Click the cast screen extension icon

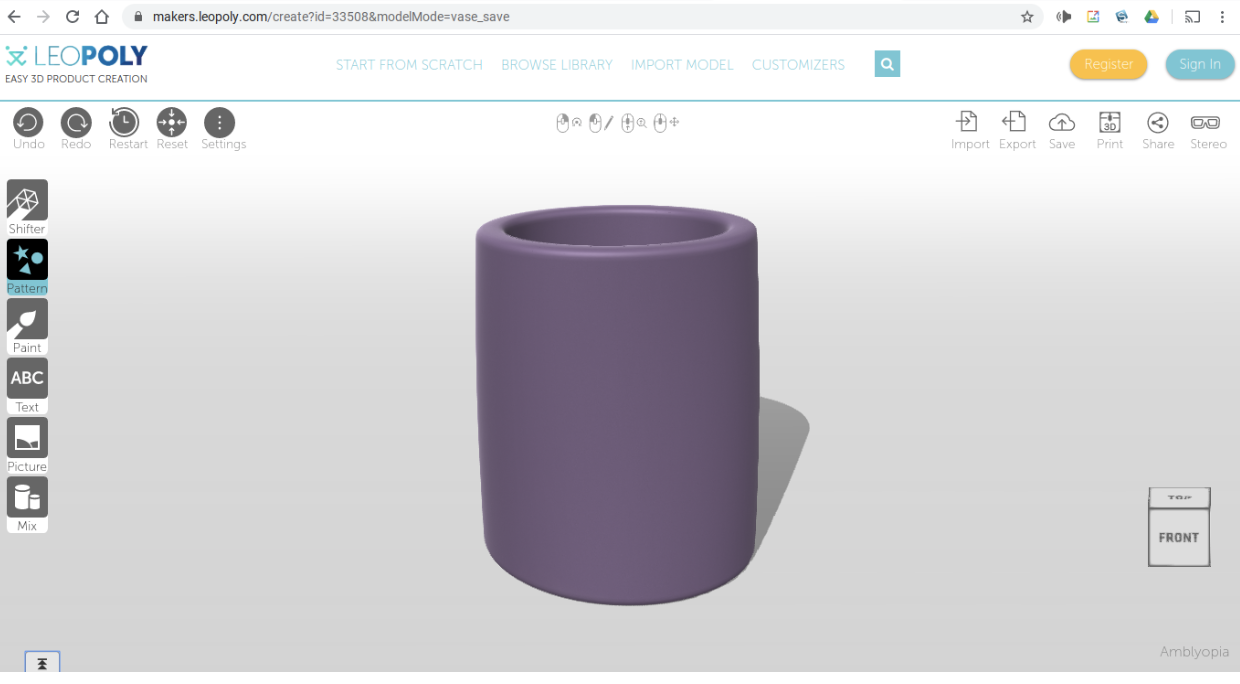click(x=1192, y=17)
